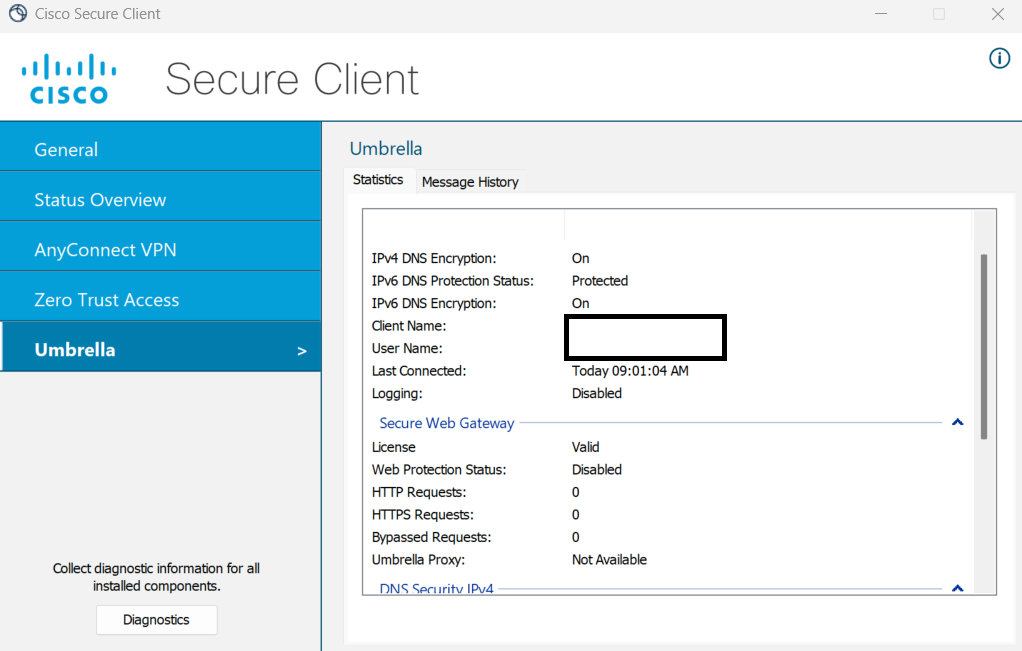Image resolution: width=1022 pixels, height=651 pixels.
Task: Open the General section in sidebar
Action: [160, 150]
